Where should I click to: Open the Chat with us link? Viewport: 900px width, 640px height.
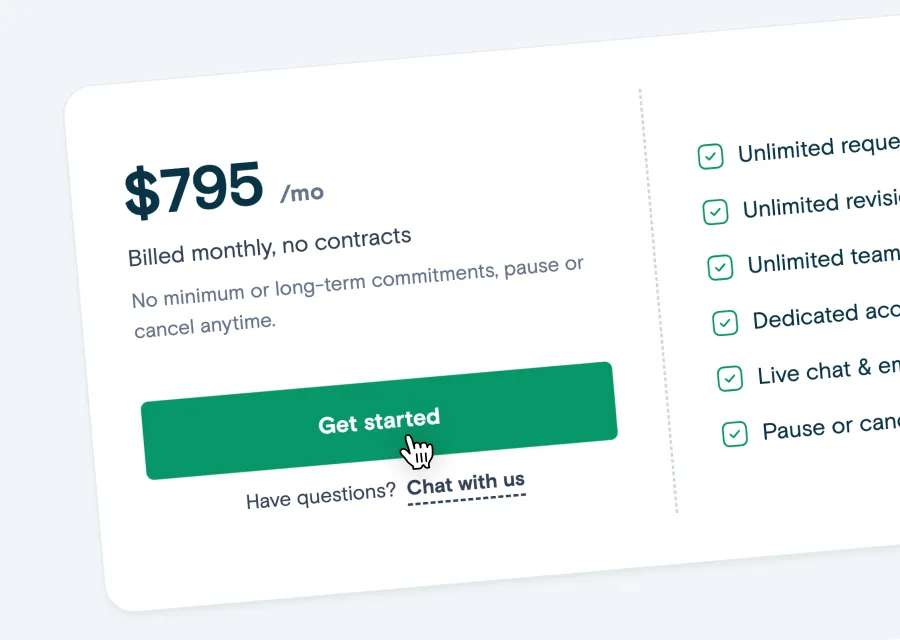point(466,483)
